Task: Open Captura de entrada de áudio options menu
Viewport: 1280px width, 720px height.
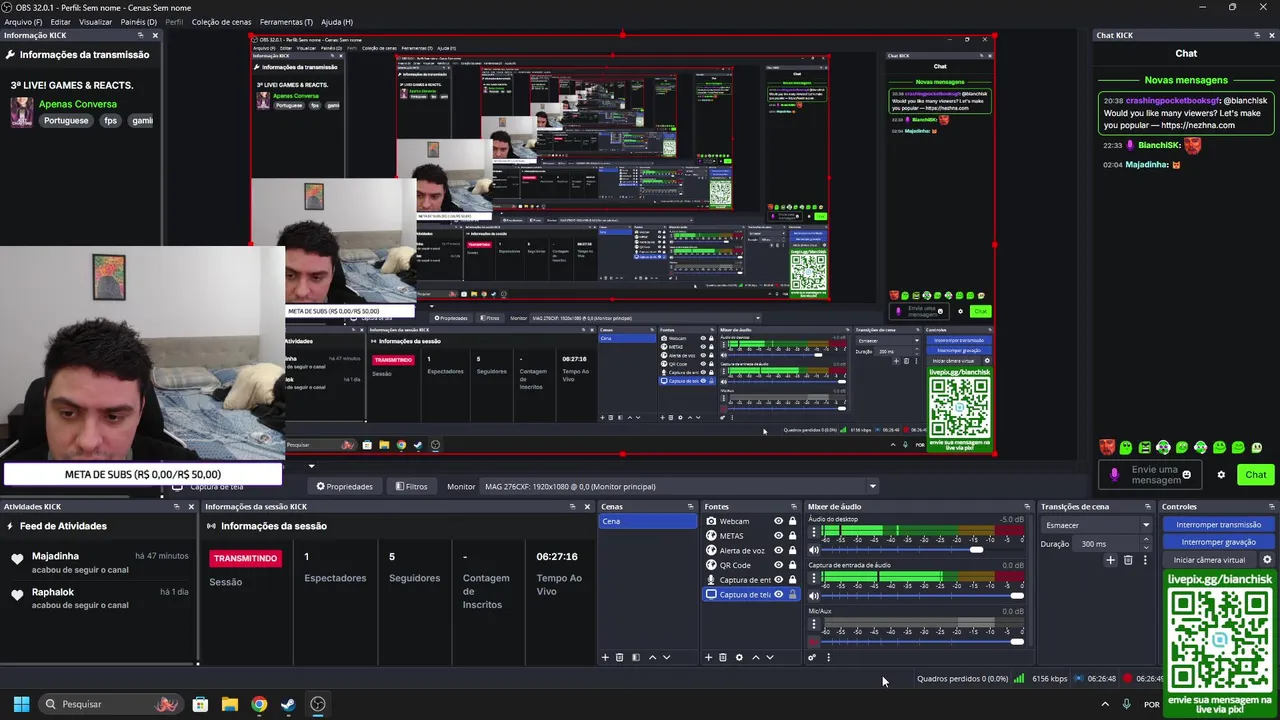Action: (814, 580)
